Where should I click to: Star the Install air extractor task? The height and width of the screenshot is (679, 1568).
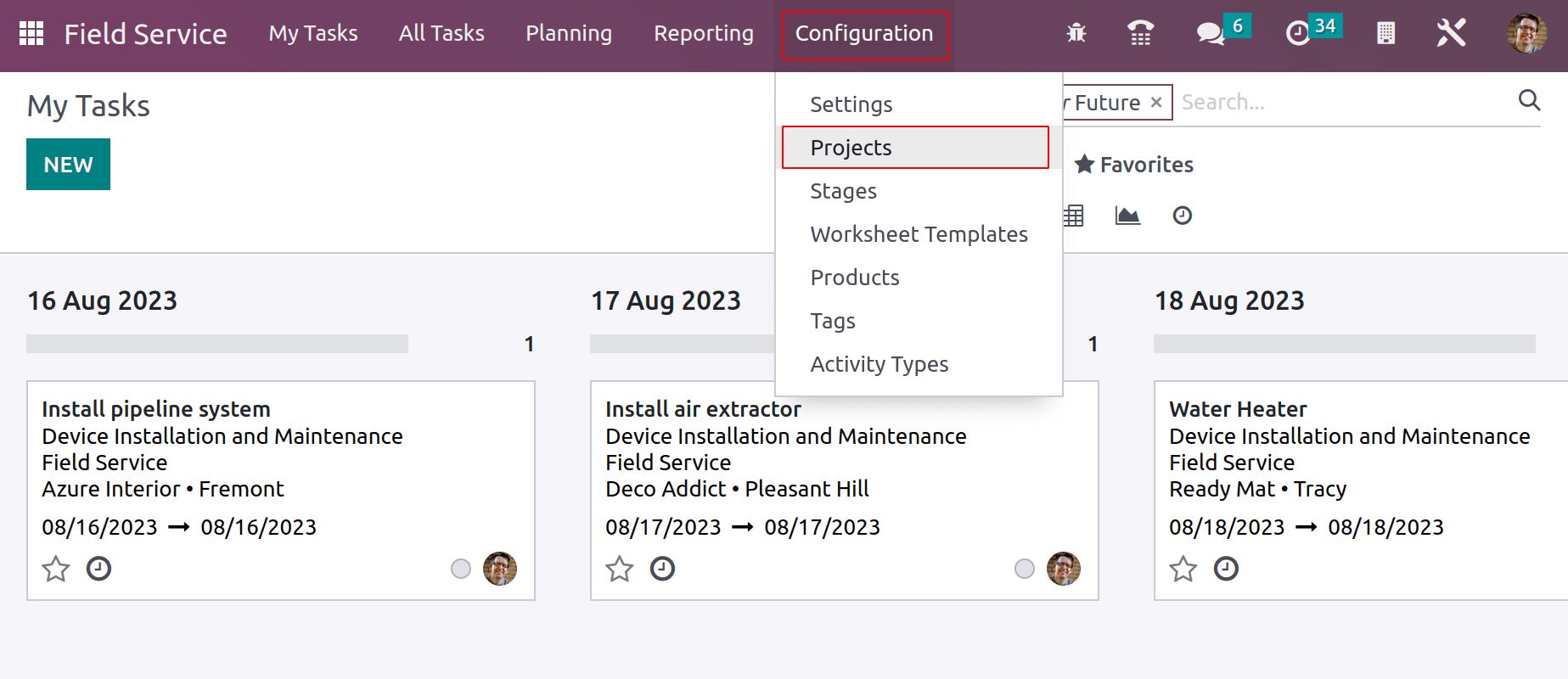620,569
